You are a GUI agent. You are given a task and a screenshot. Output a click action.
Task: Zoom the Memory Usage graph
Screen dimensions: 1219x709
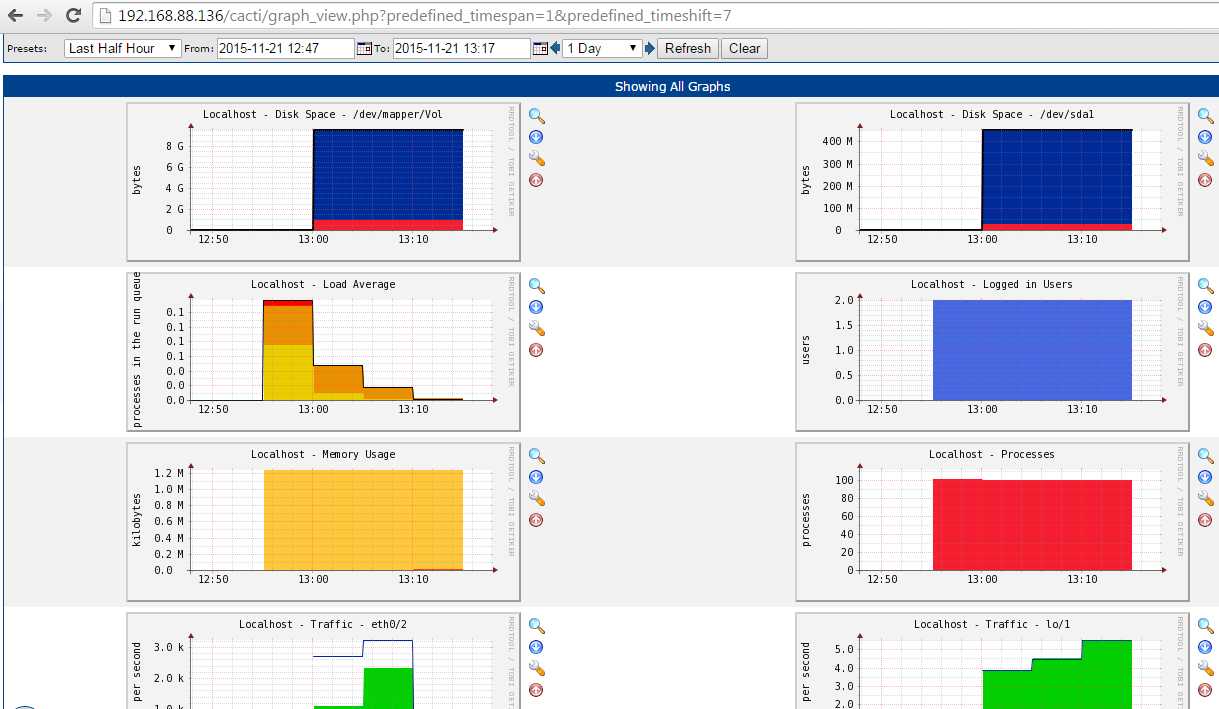pos(536,456)
